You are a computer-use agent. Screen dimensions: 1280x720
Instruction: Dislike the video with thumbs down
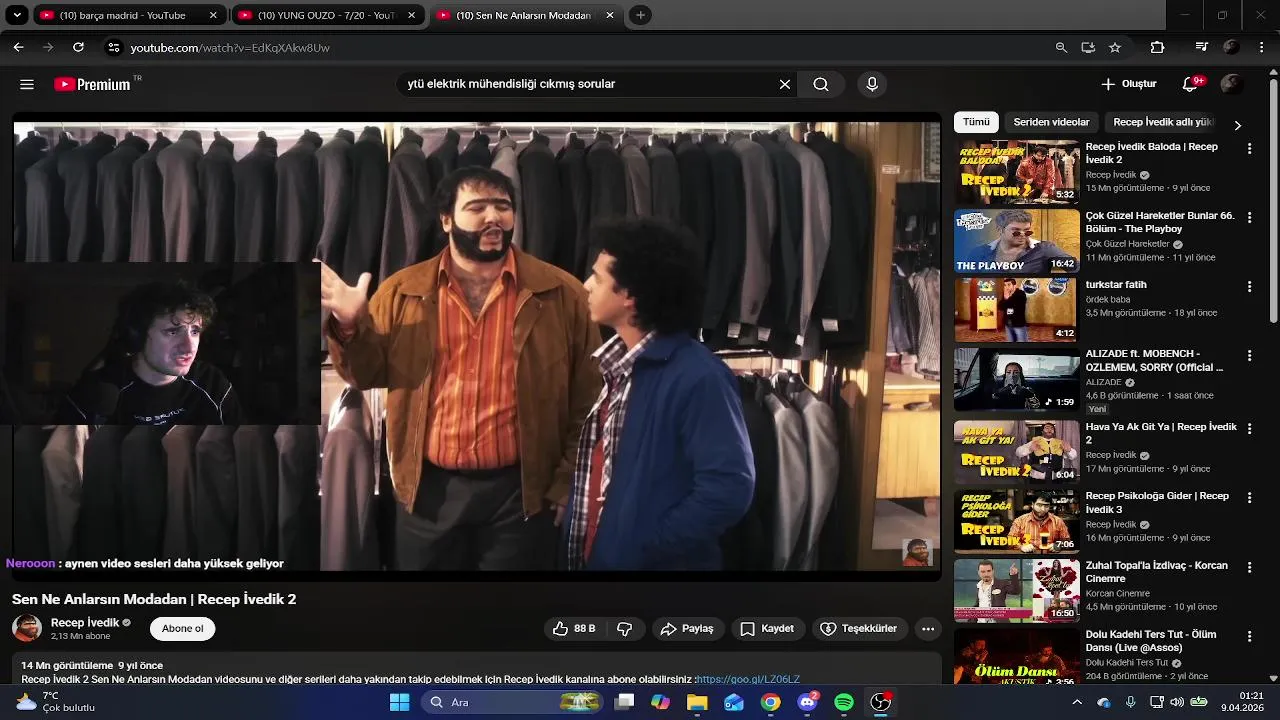tap(624, 629)
